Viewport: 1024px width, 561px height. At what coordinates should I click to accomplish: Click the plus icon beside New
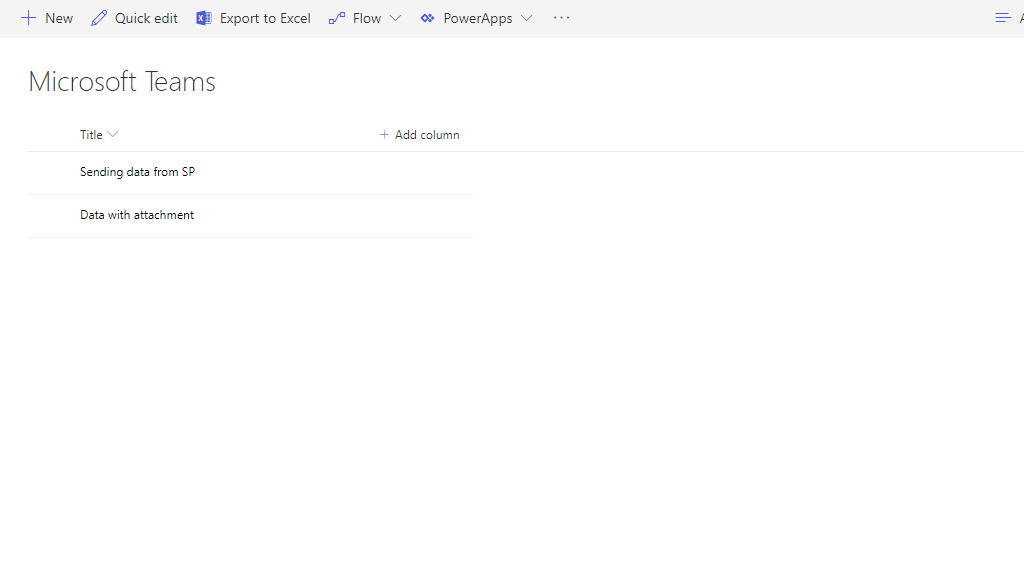tap(29, 18)
